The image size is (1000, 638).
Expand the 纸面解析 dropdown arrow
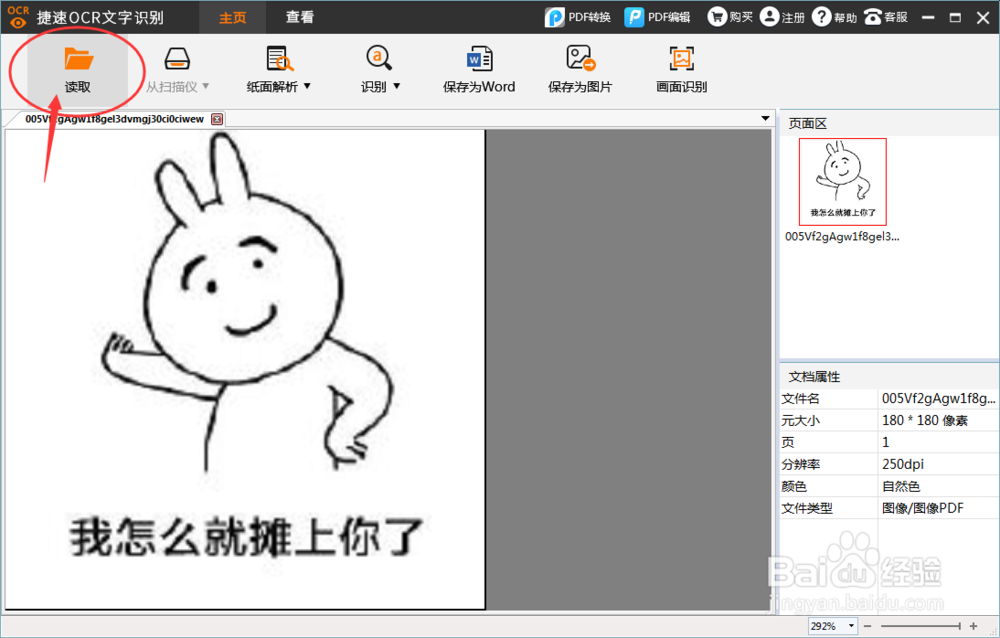click(307, 86)
